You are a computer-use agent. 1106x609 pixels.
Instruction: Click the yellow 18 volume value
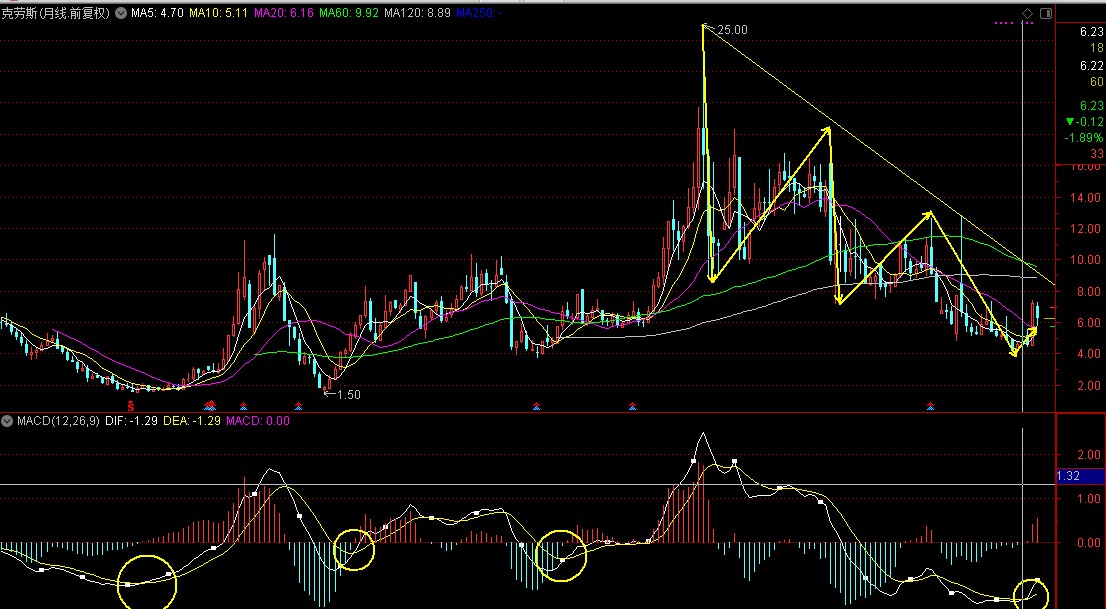(x=1097, y=48)
